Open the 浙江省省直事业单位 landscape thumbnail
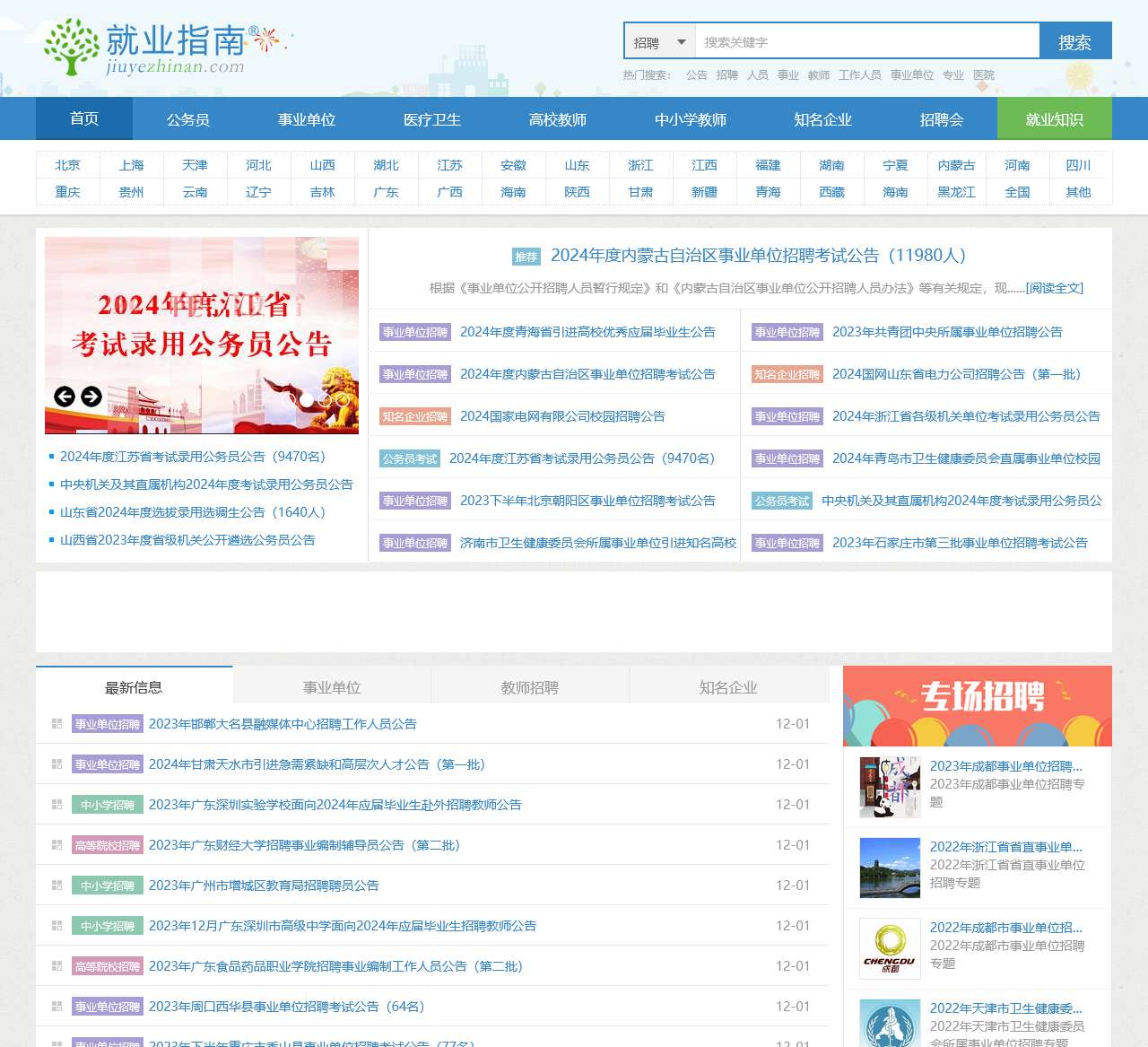Viewport: 1148px width, 1047px height. 890,868
